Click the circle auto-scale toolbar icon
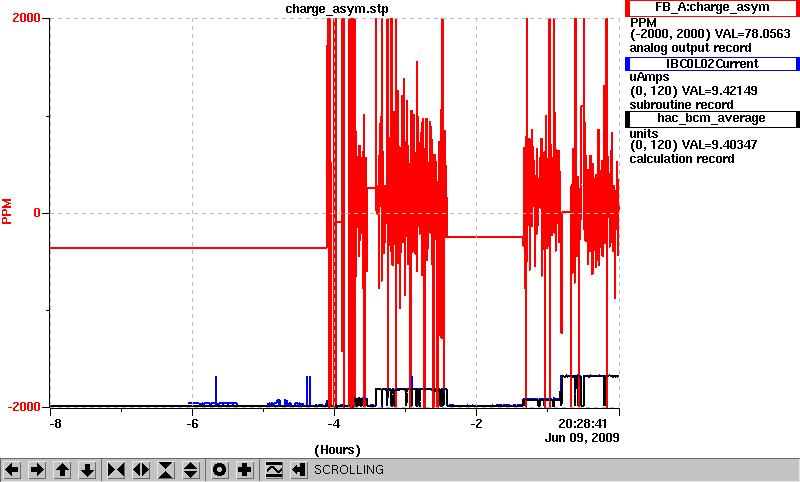Screen dimensions: 800x482 (219, 469)
